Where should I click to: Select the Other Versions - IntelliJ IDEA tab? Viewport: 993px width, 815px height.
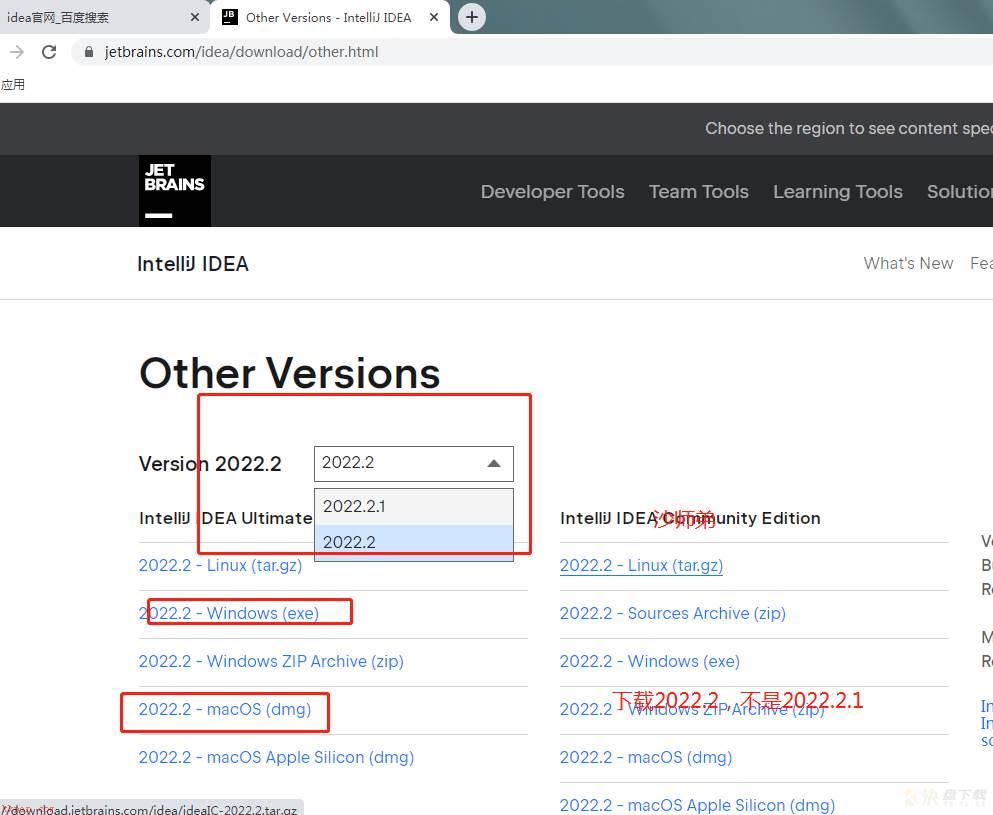tap(328, 18)
